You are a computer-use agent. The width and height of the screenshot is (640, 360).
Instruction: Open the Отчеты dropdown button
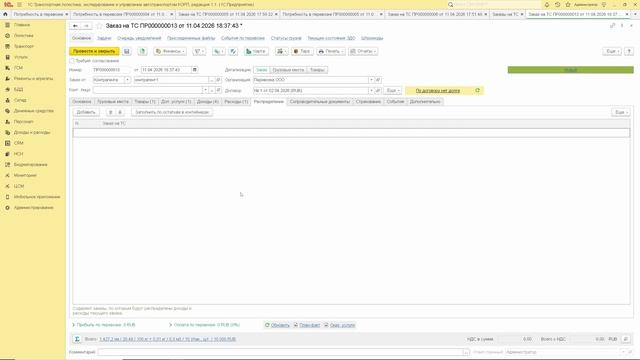tap(363, 51)
